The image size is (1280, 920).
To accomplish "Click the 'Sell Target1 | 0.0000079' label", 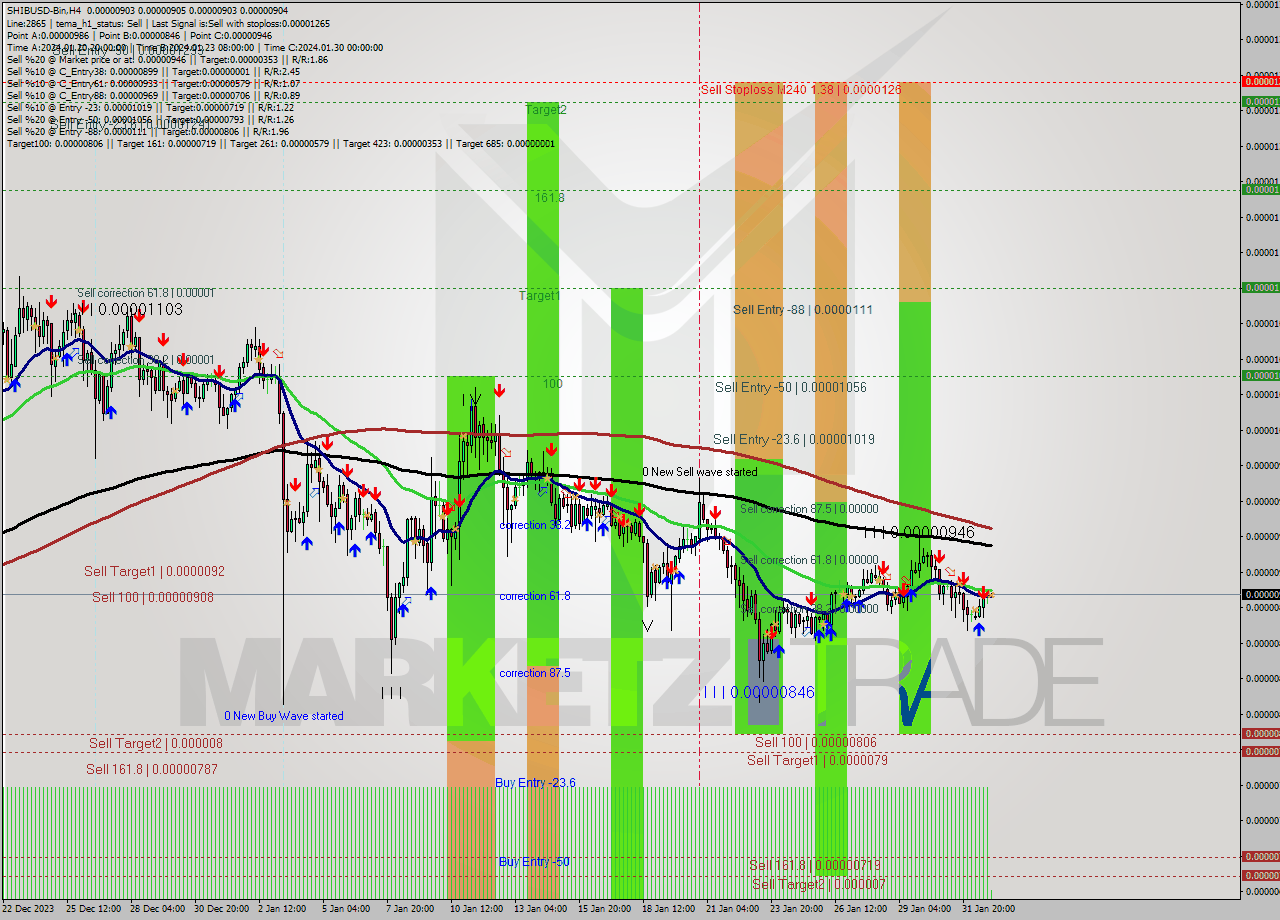I will point(817,760).
